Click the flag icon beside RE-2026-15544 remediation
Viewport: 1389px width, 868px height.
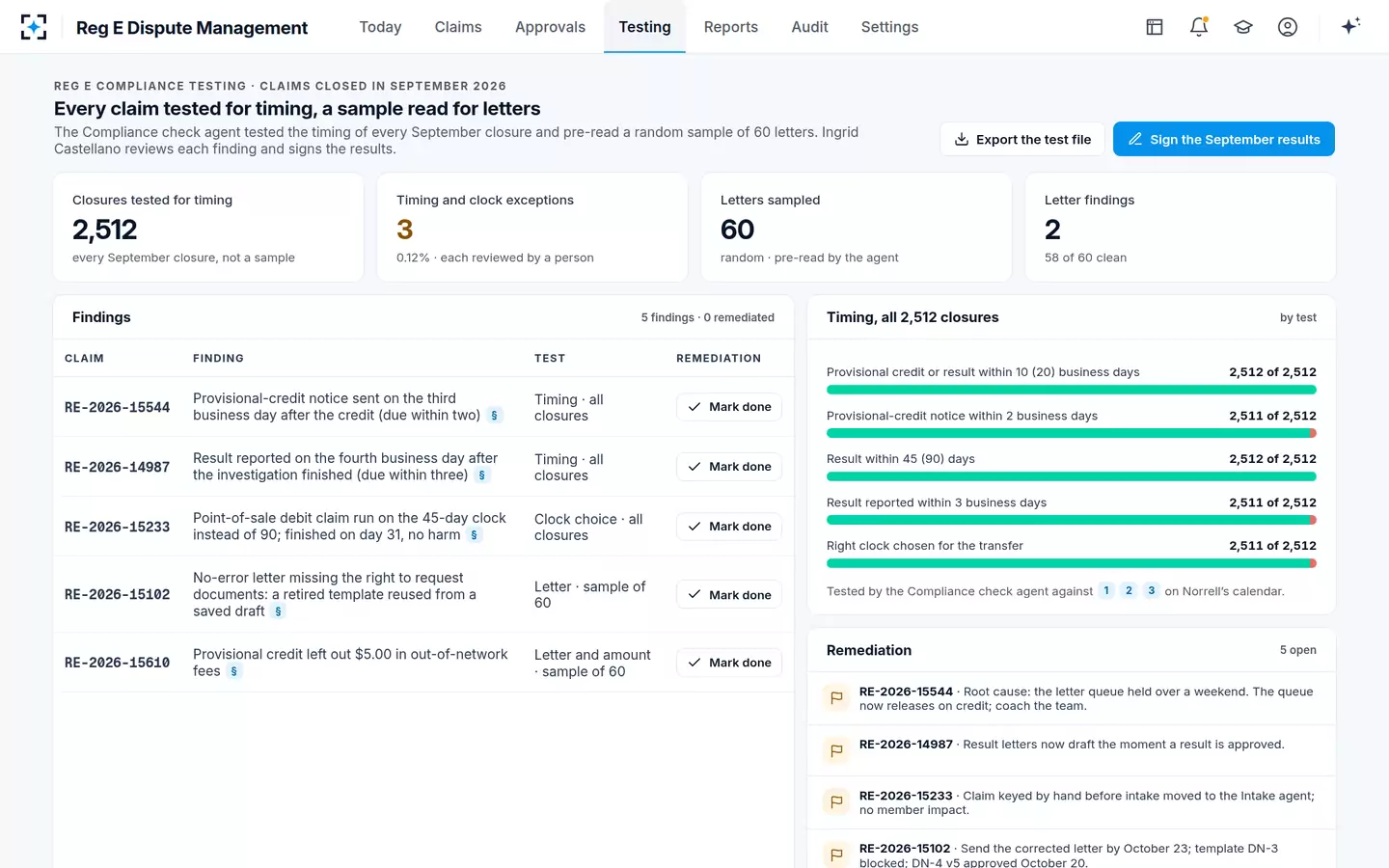[x=836, y=698]
